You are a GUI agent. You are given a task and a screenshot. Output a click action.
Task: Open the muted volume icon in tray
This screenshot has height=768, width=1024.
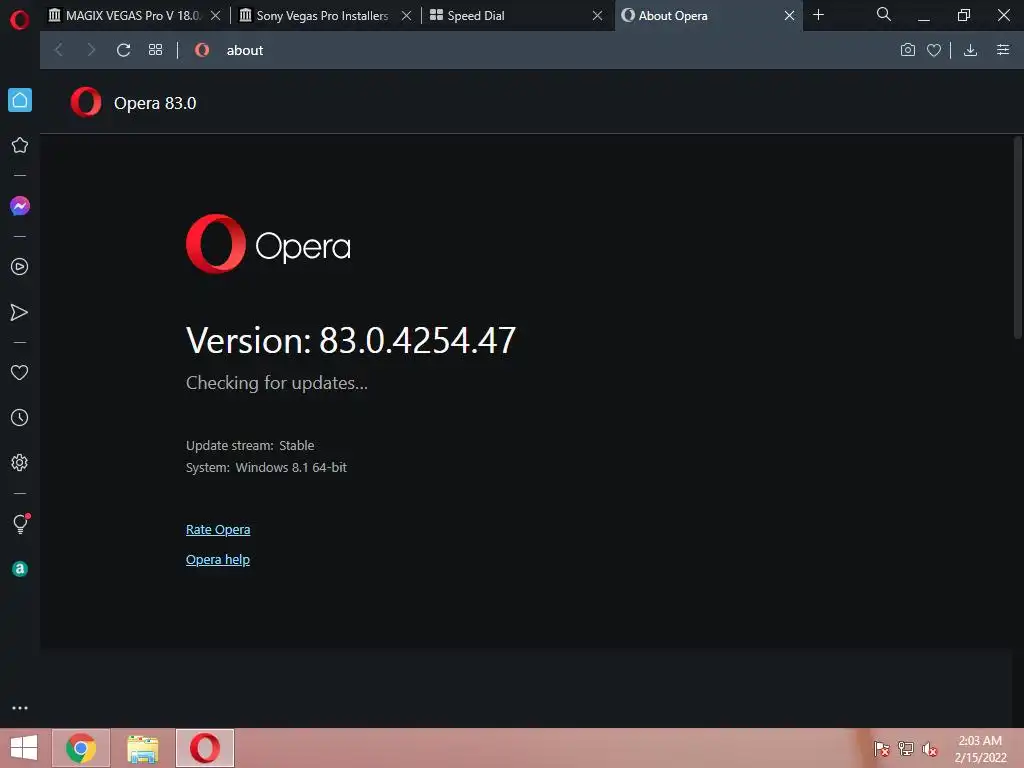coord(930,749)
